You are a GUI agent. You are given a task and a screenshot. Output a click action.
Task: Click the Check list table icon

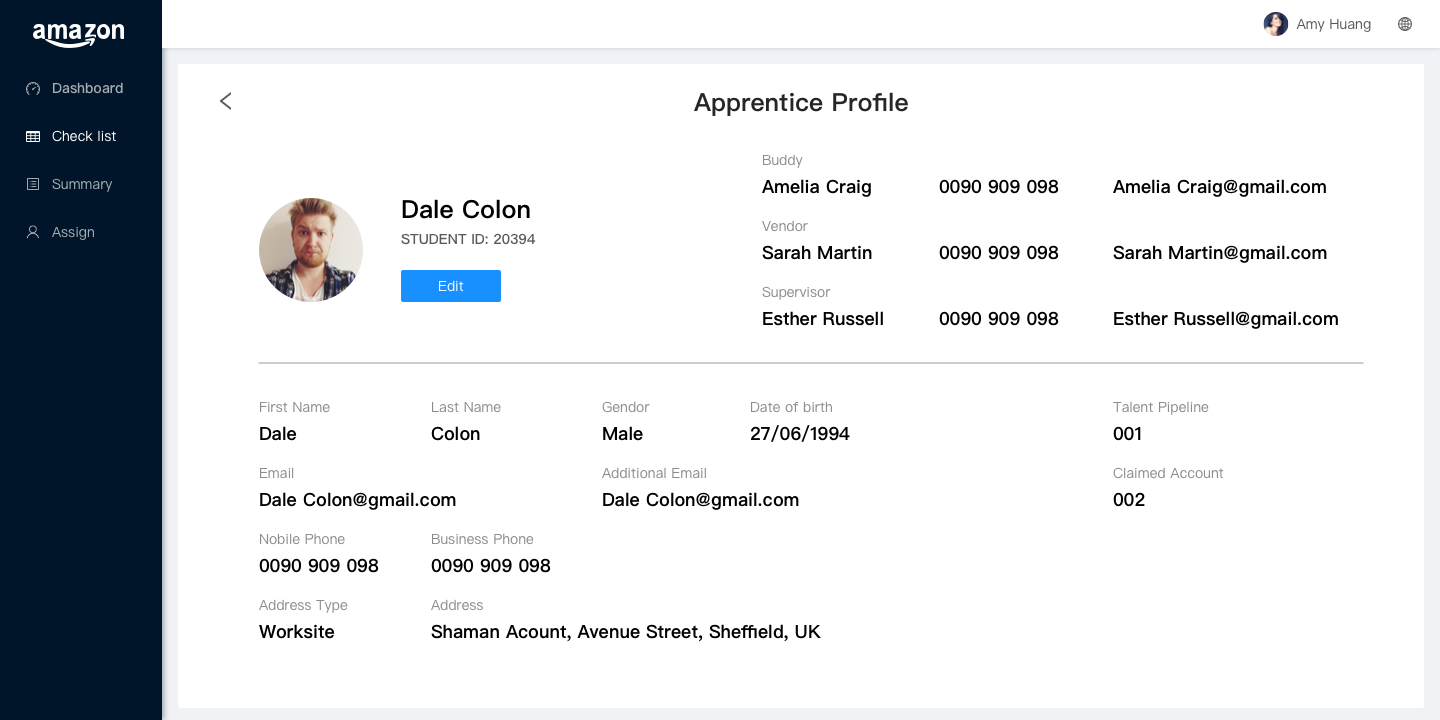[33, 136]
